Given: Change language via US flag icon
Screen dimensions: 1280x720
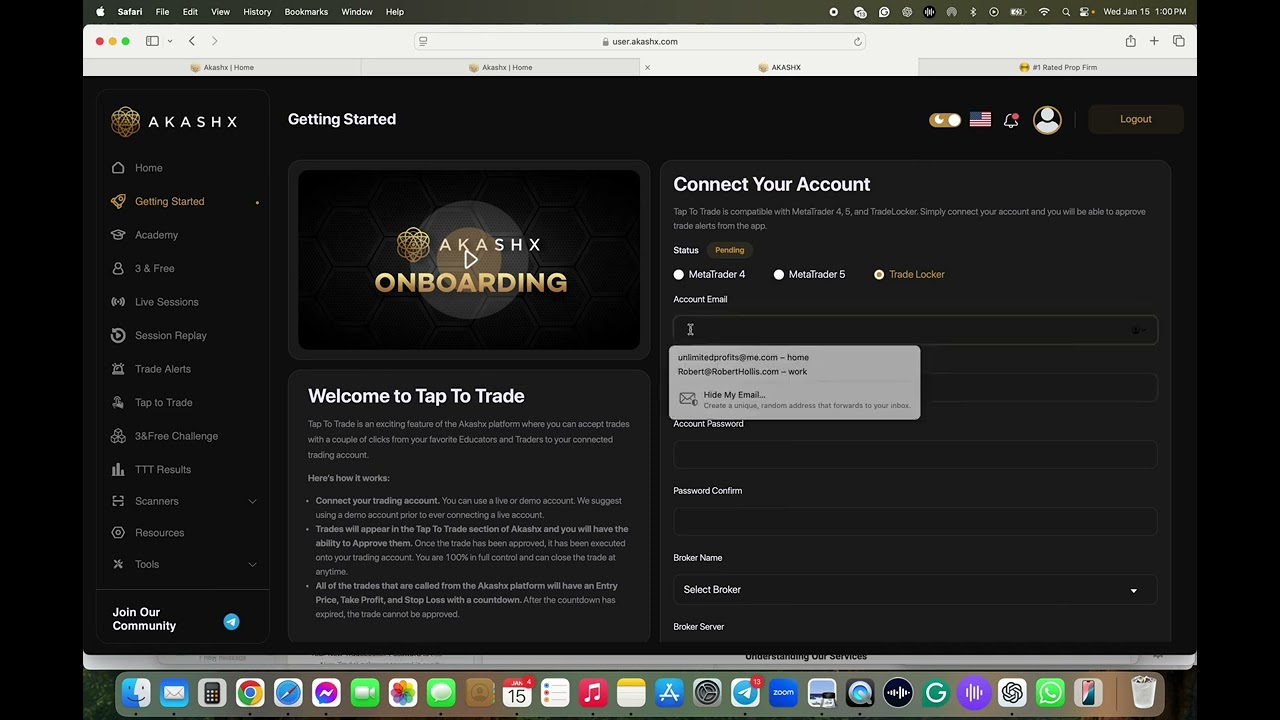Looking at the screenshot, I should pyautogui.click(x=980, y=120).
